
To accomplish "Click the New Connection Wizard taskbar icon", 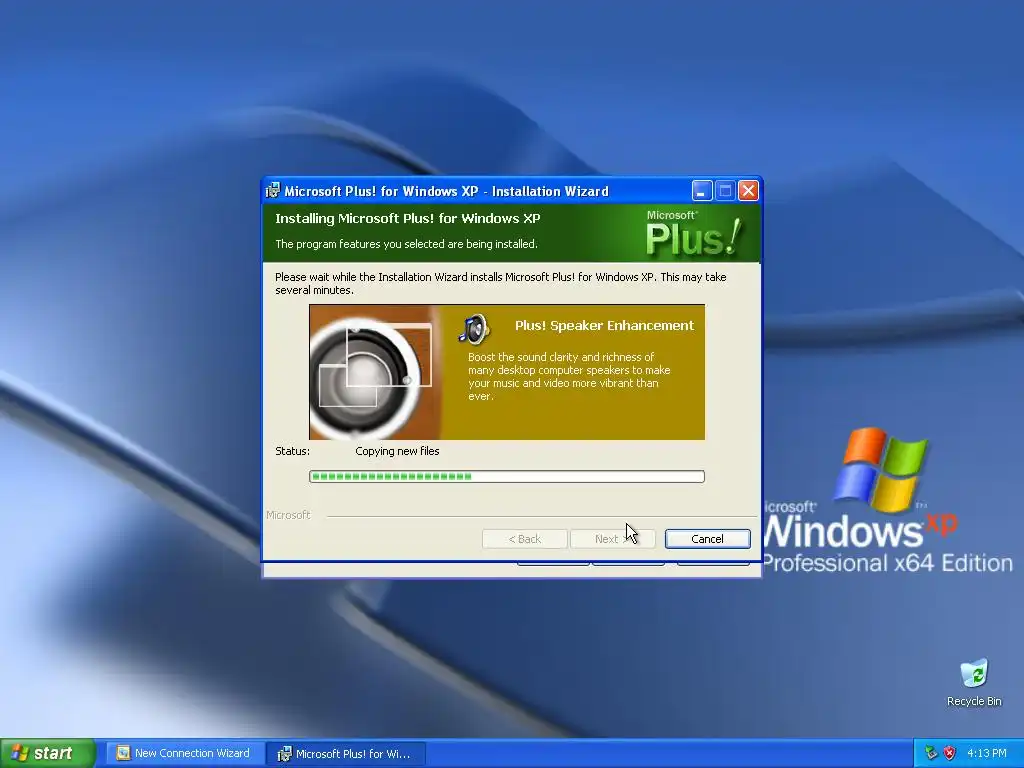I will [x=123, y=753].
